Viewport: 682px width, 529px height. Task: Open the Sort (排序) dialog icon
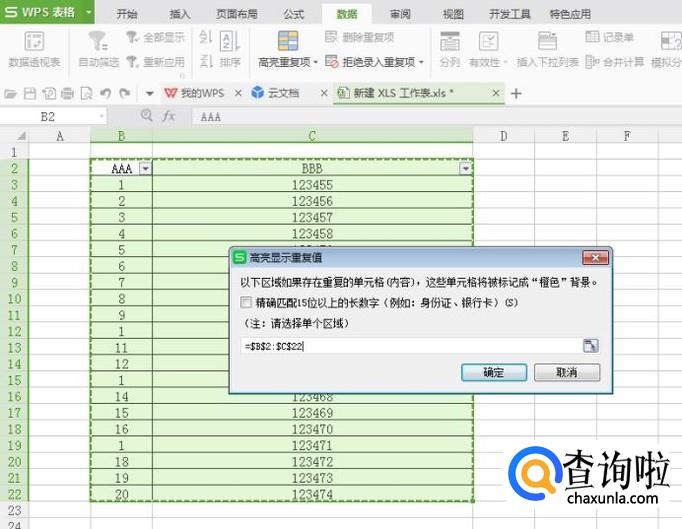coord(230,41)
